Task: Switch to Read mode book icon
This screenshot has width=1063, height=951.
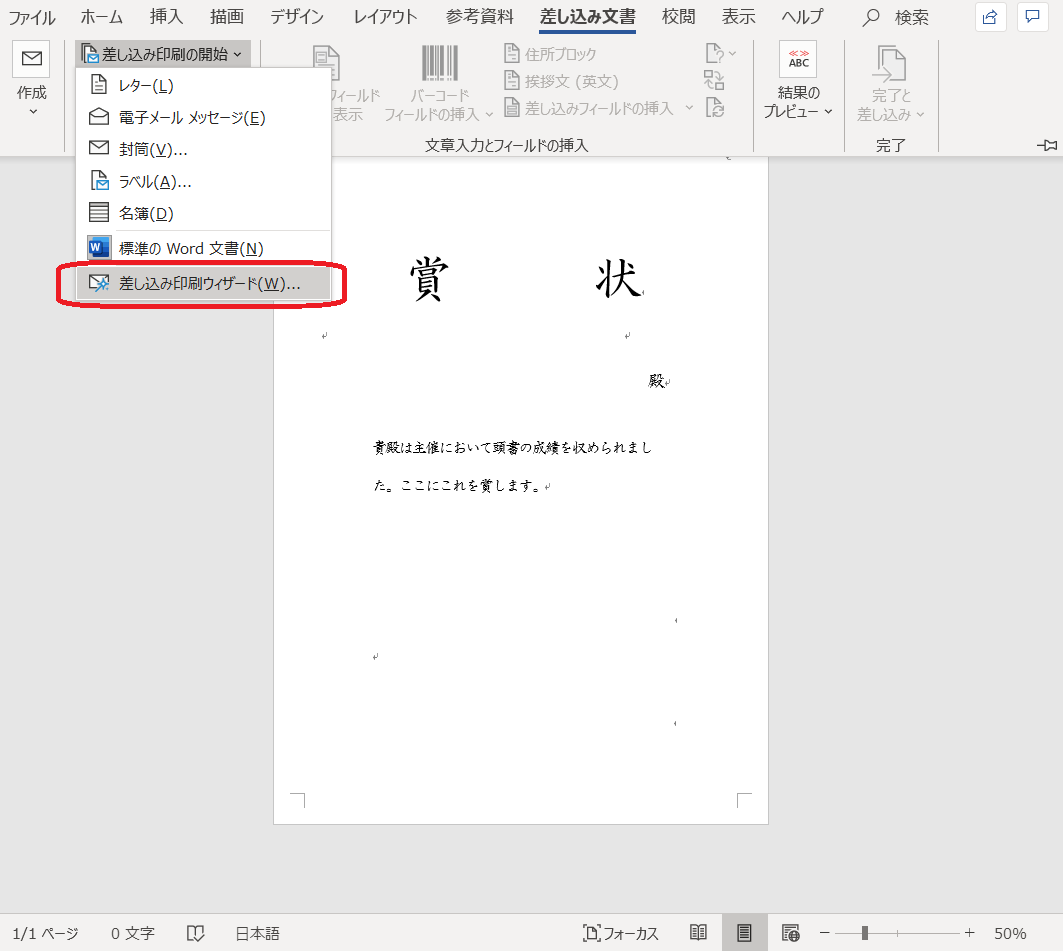Action: [699, 933]
